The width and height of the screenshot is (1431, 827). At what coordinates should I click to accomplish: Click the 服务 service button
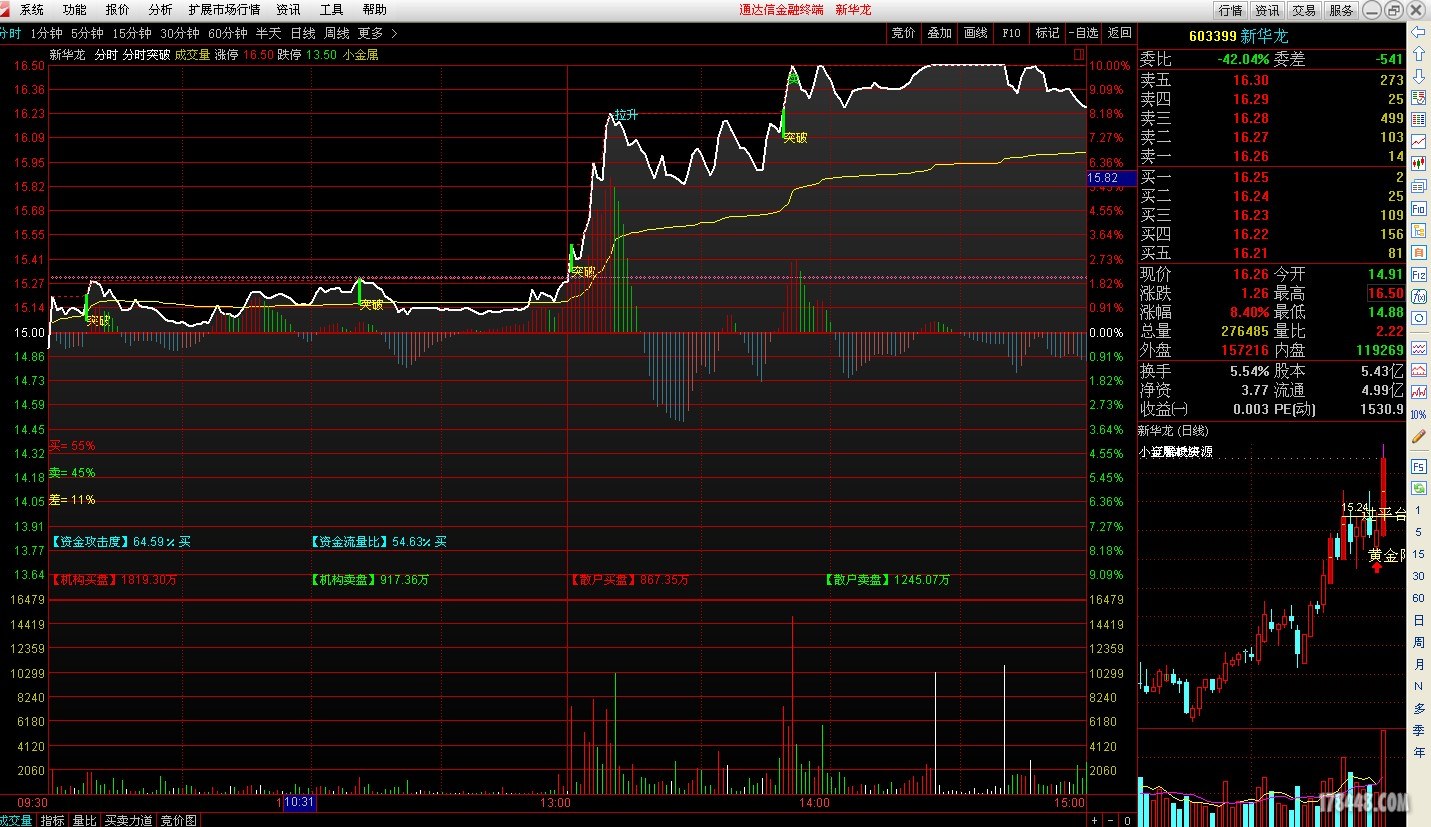(x=1341, y=10)
